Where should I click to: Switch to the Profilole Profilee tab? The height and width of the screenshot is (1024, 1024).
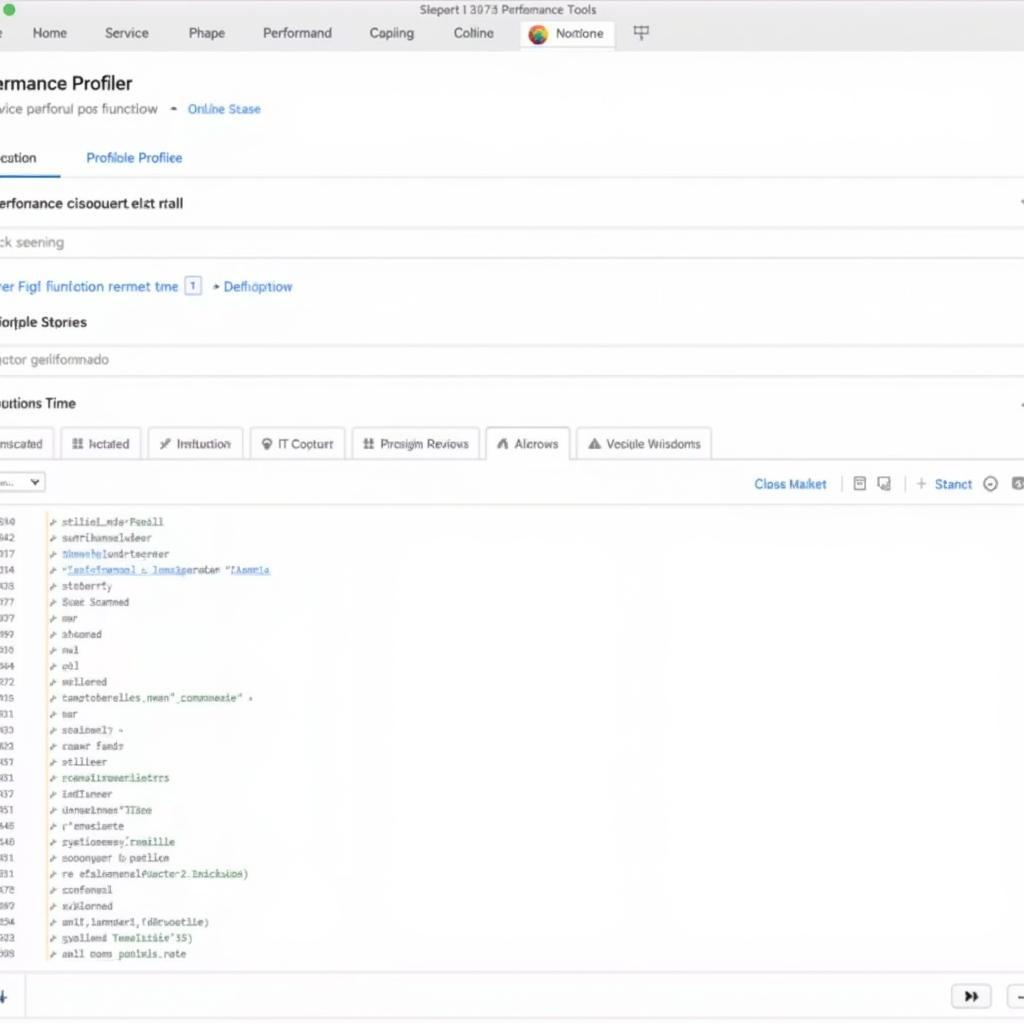pyautogui.click(x=134, y=157)
